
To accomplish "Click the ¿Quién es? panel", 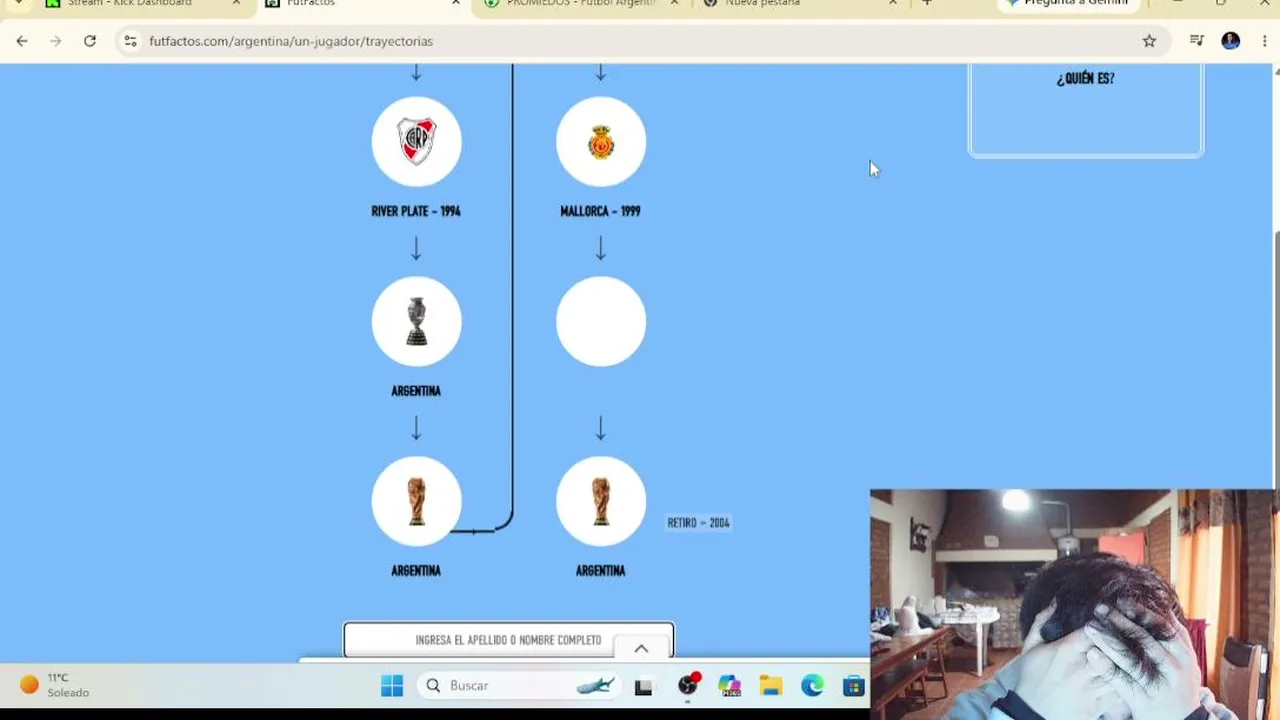I will tap(1085, 109).
